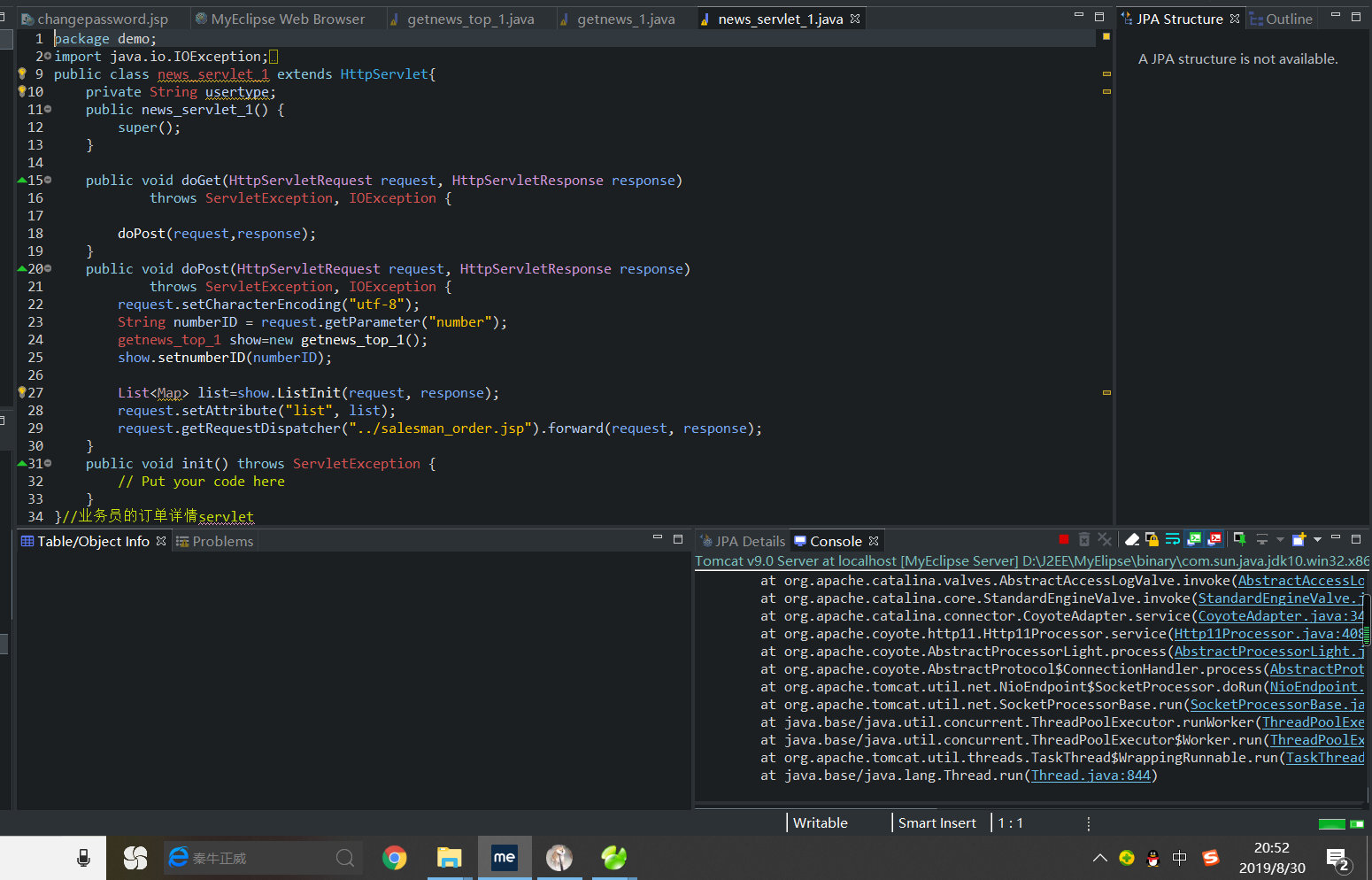Clear the console output
Viewport: 1372px width, 880px height.
tap(1132, 539)
